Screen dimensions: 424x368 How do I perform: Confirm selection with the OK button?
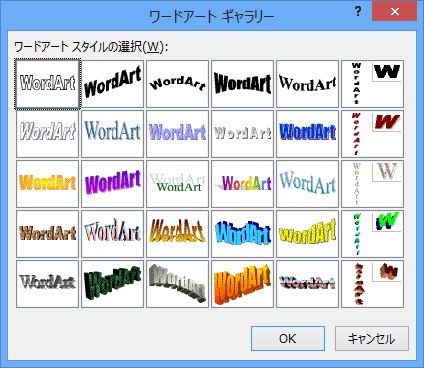[x=288, y=339]
